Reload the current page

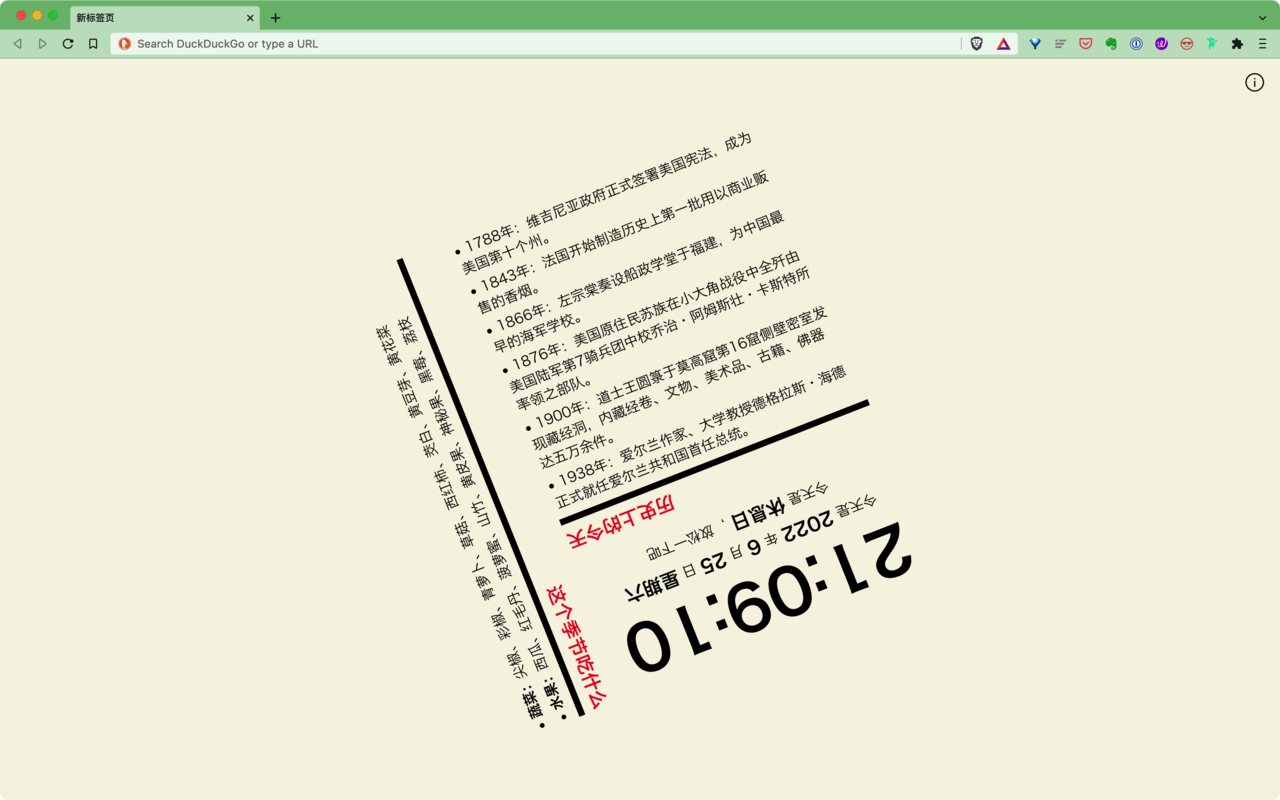point(68,44)
